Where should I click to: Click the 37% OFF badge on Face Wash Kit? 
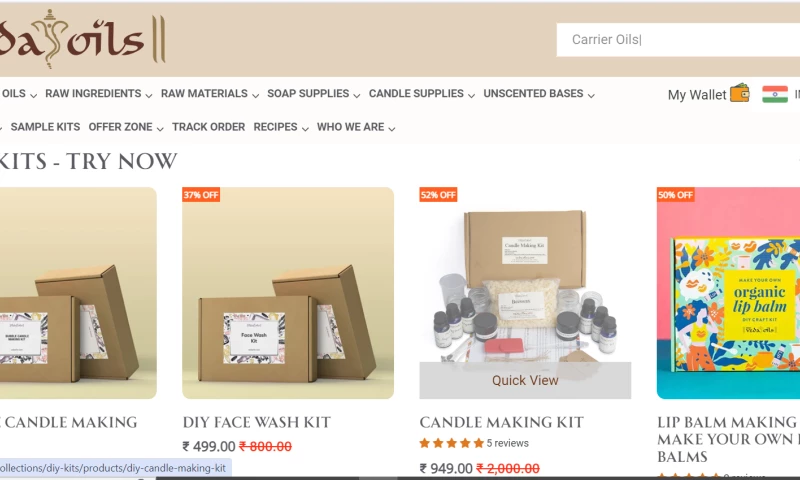click(x=201, y=194)
